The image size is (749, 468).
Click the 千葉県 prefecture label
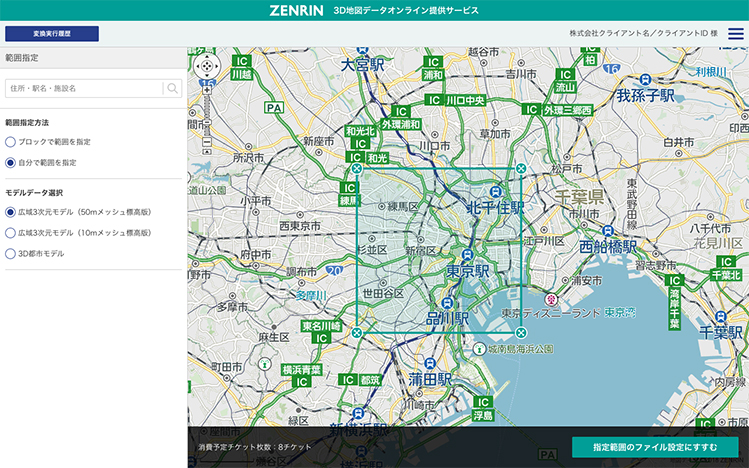(x=579, y=197)
